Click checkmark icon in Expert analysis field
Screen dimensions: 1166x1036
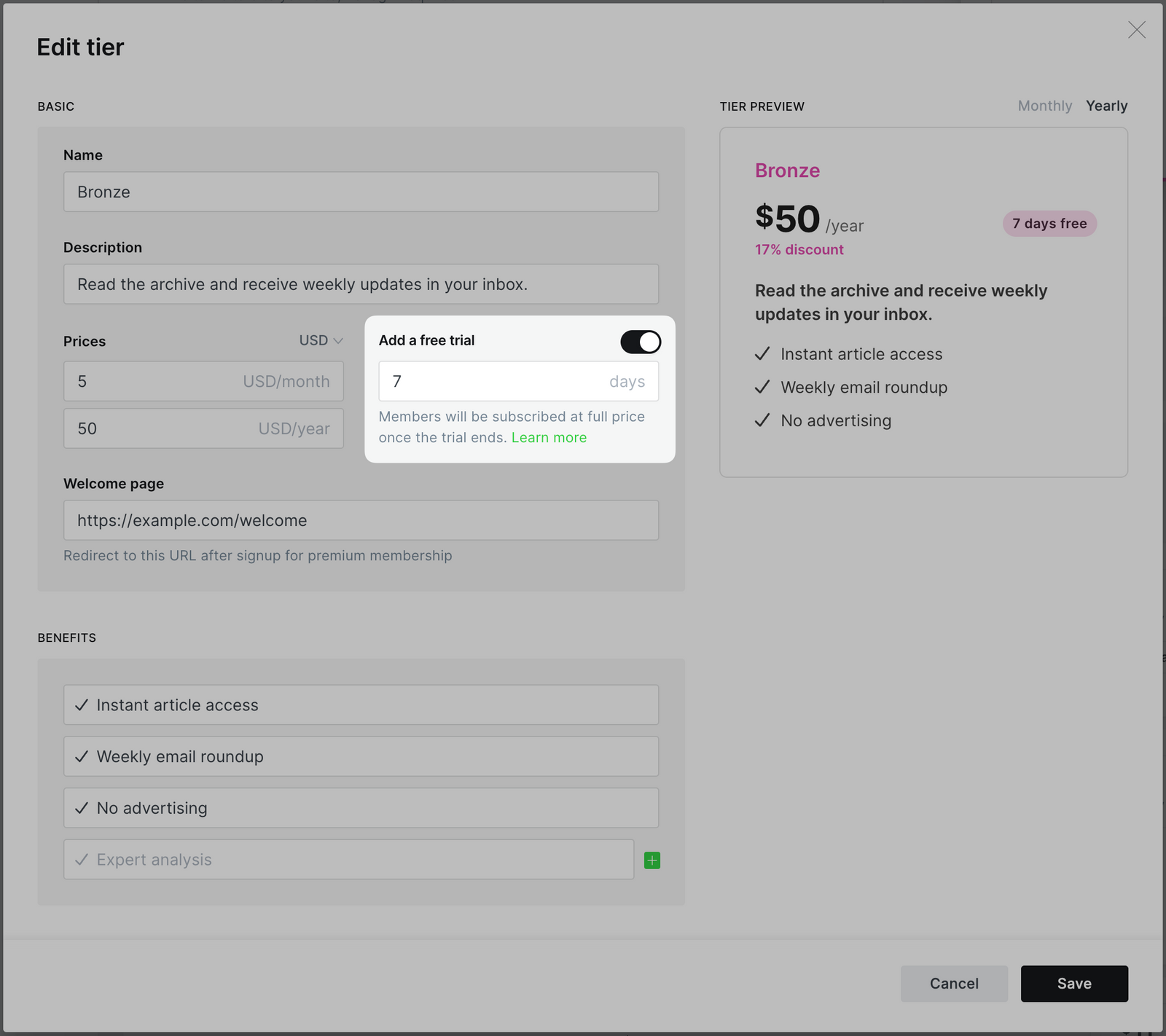(x=82, y=860)
